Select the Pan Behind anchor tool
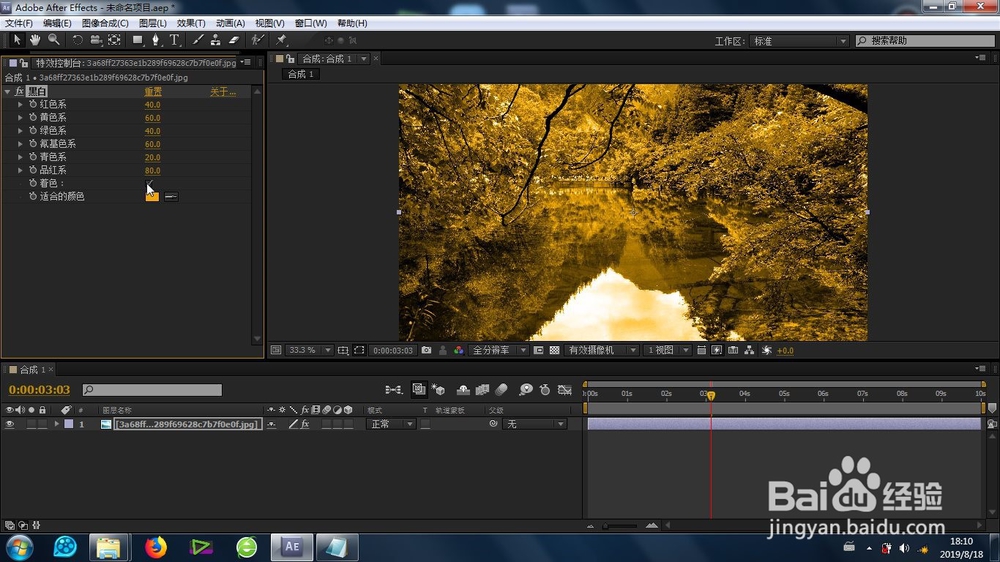Screen dimensions: 1000x562 (x=114, y=40)
